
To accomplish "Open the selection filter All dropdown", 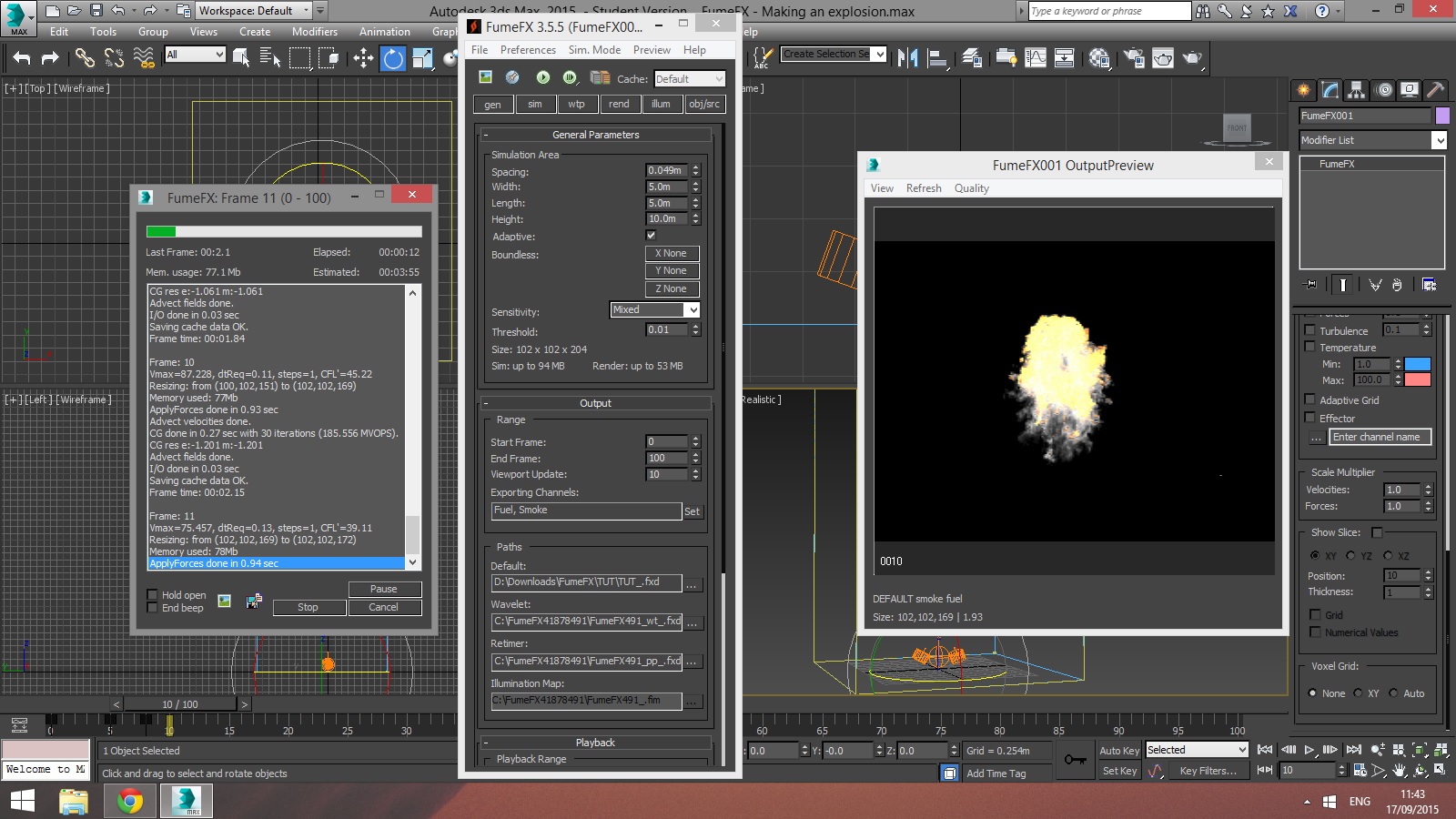I will click(195, 55).
